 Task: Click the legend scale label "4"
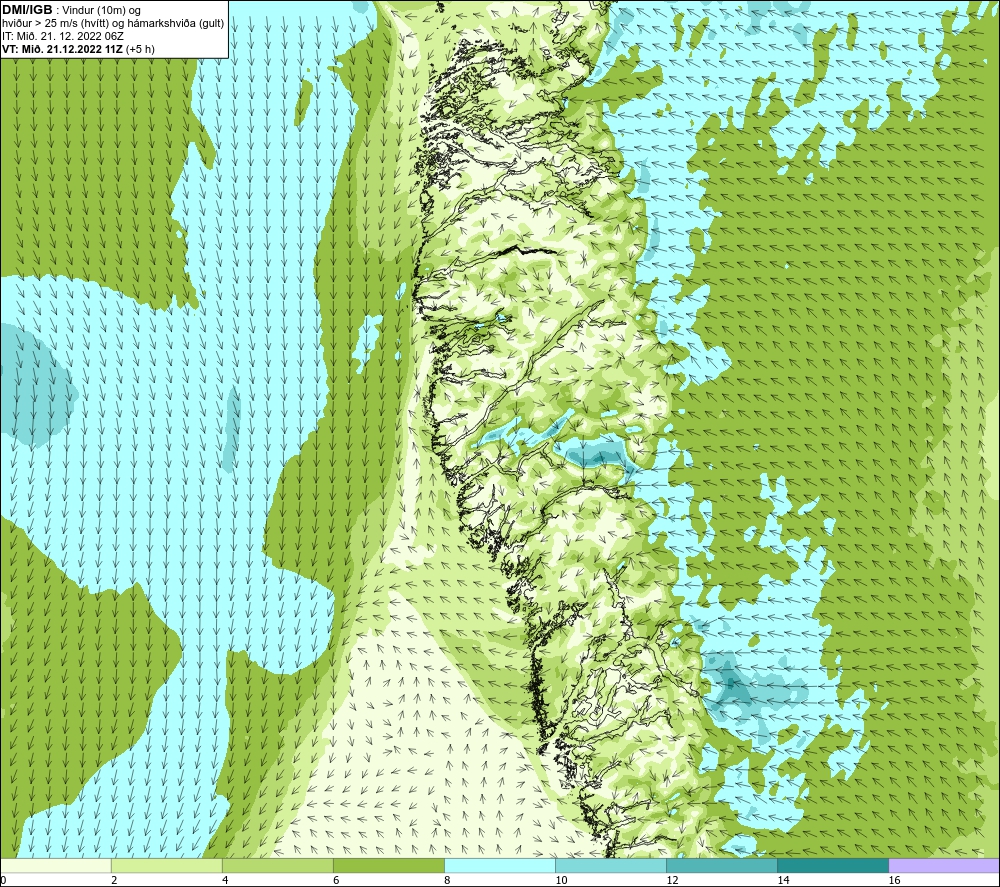[x=225, y=881]
